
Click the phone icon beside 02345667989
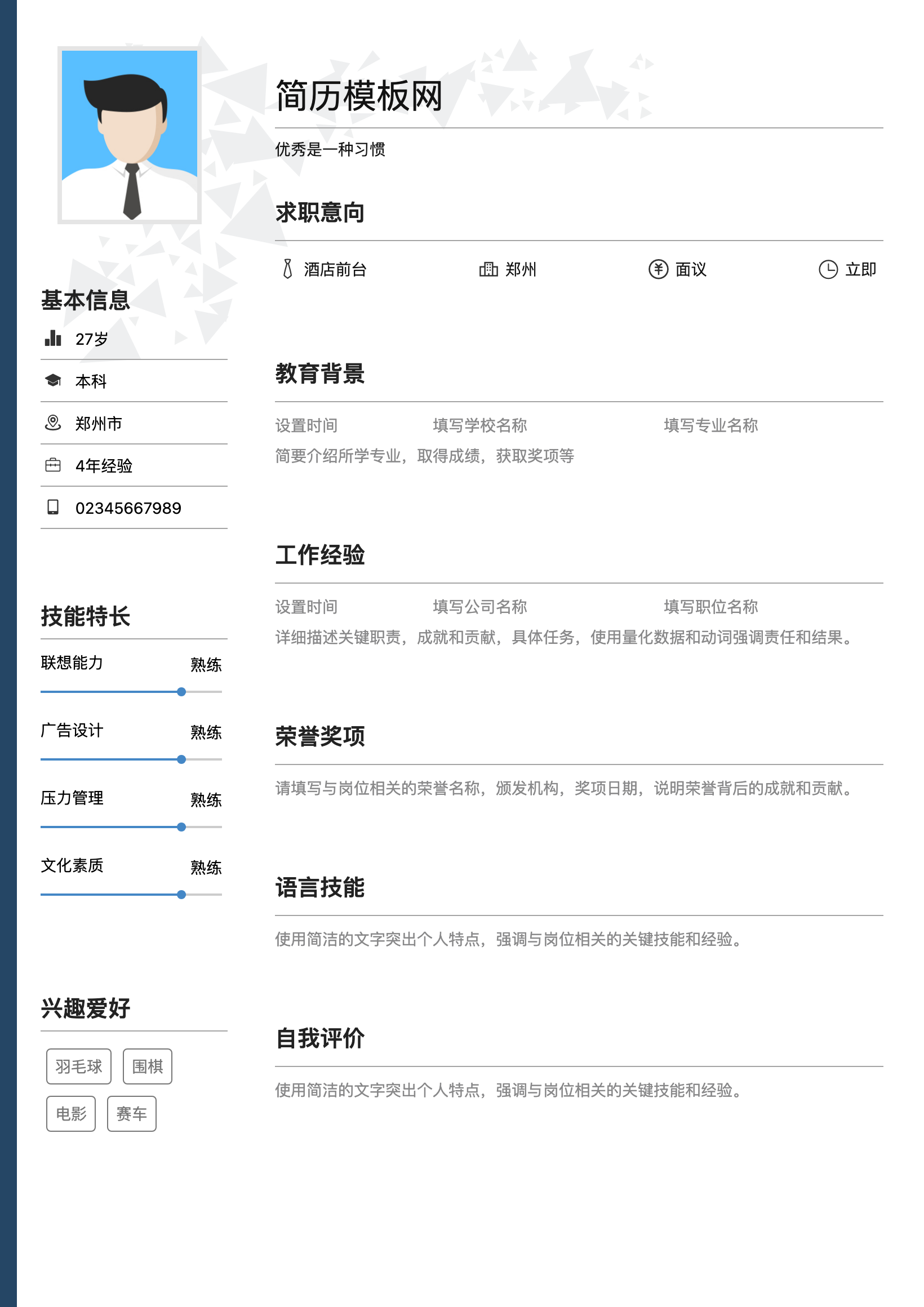pos(53,507)
